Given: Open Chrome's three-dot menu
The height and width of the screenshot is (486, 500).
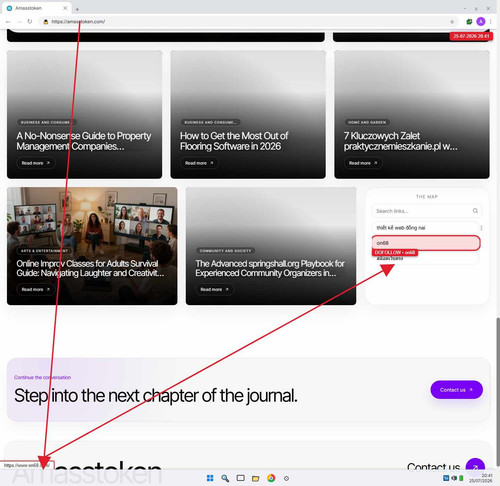Looking at the screenshot, I should pyautogui.click(x=491, y=22).
